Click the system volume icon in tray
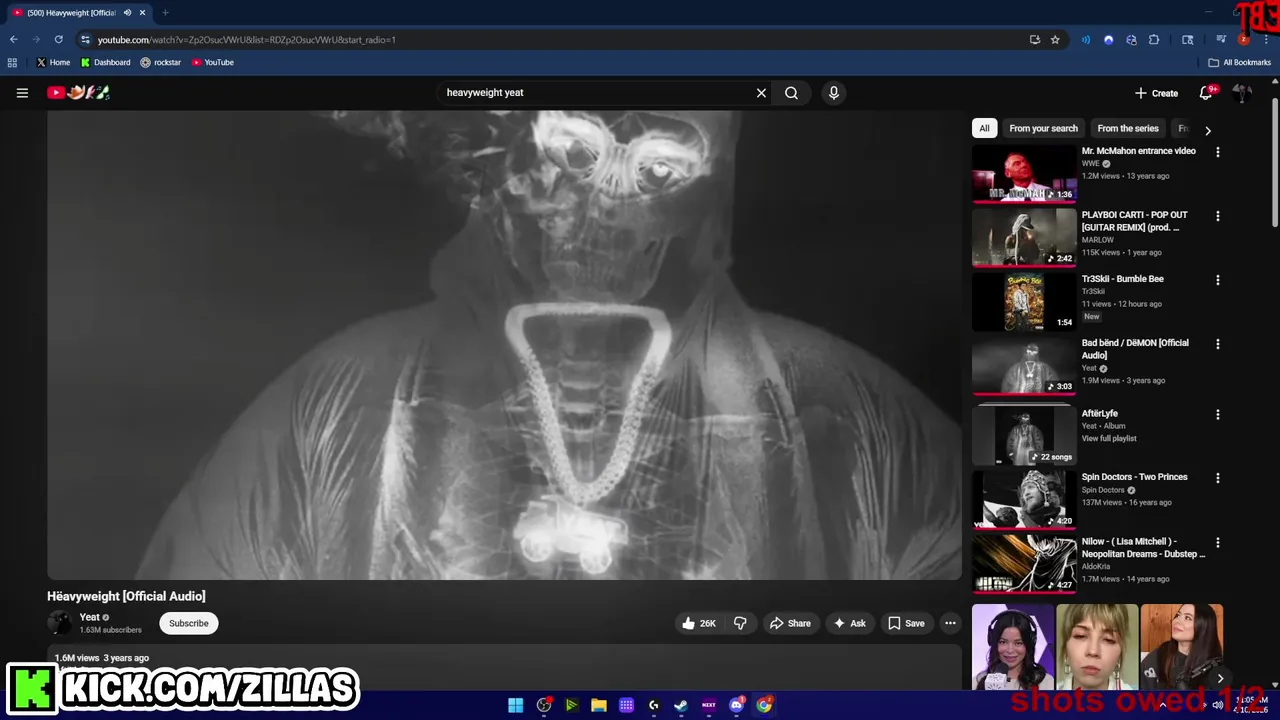The image size is (1280, 720). pos(1217,705)
